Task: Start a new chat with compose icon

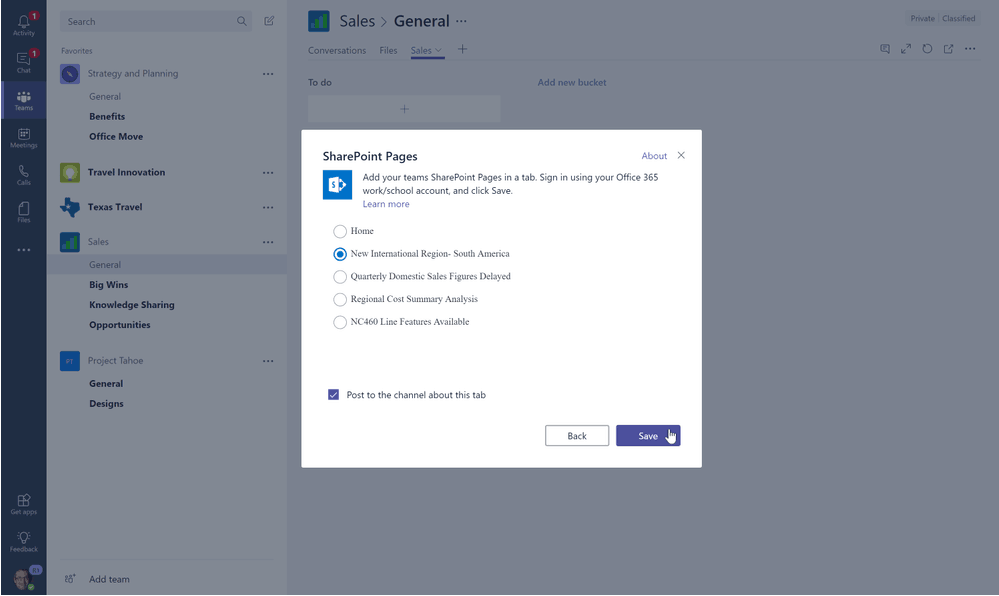Action: click(269, 21)
